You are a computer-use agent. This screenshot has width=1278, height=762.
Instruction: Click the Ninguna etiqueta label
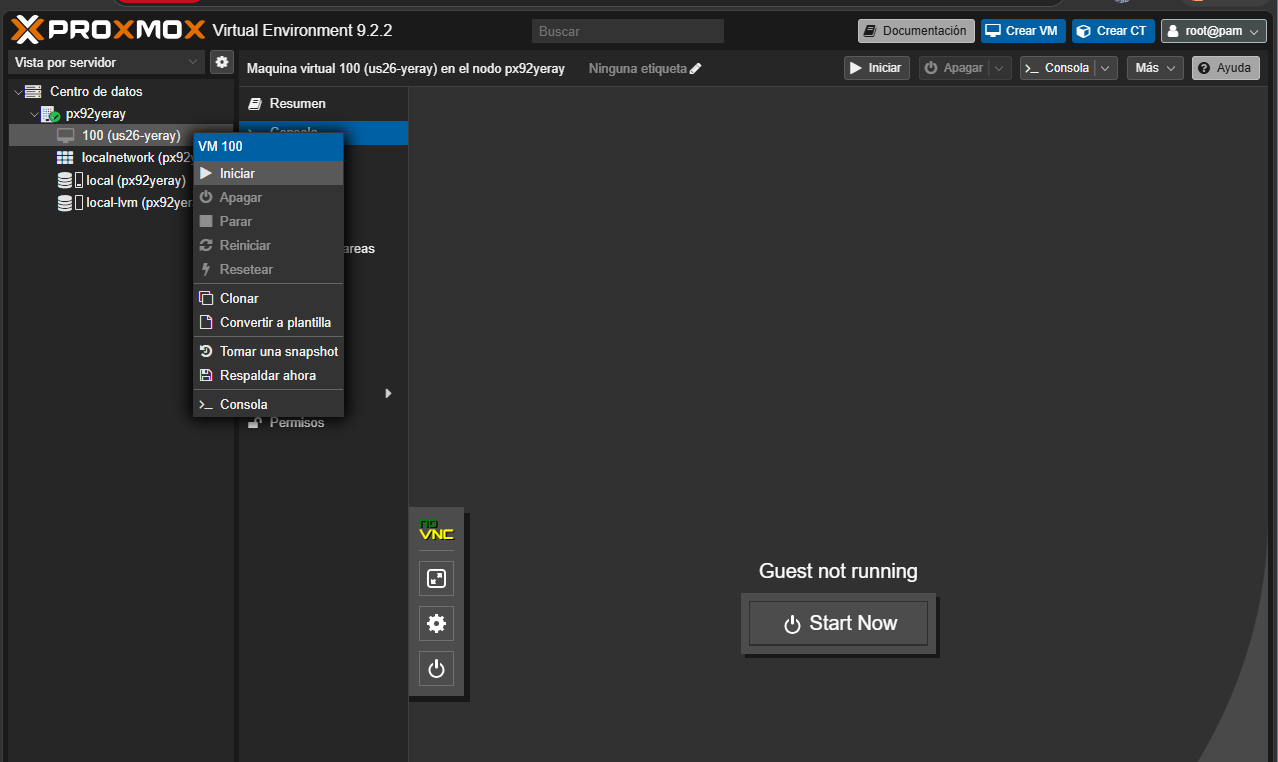638,69
